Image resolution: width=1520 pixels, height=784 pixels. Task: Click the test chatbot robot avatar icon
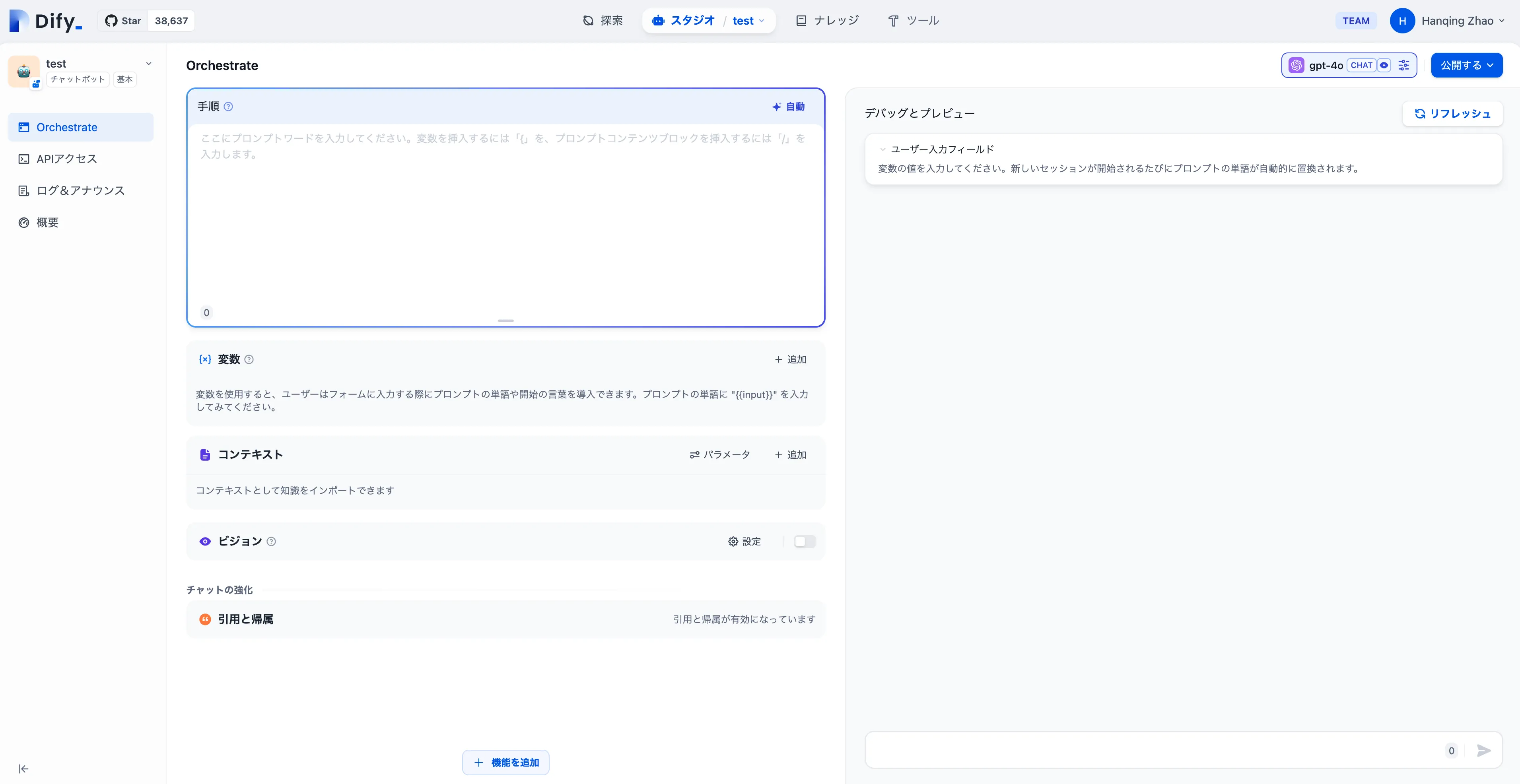click(23, 72)
